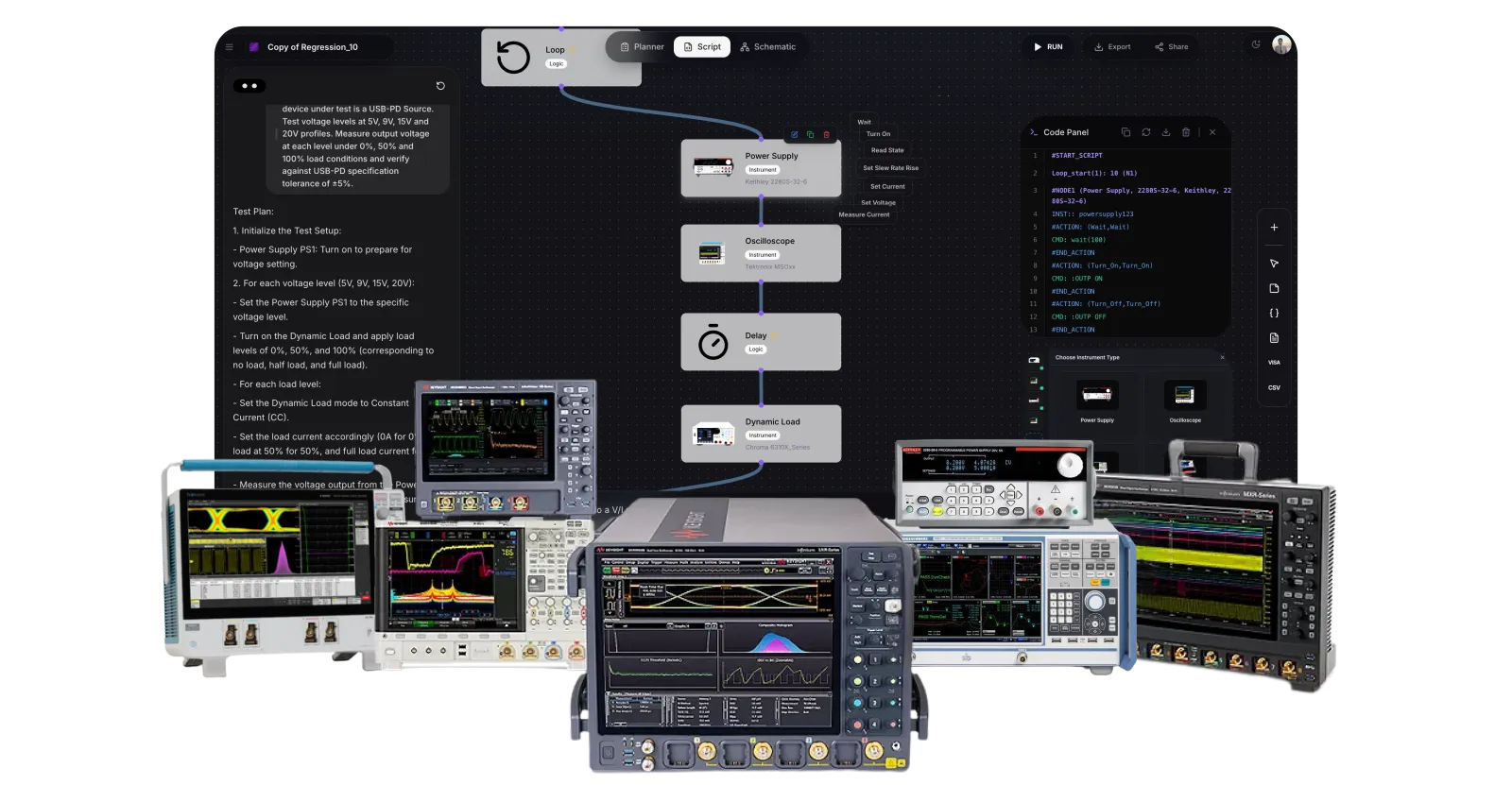This screenshot has width=1512, height=785.
Task: Select the Dynamic Load instrument node
Action: [x=761, y=434]
